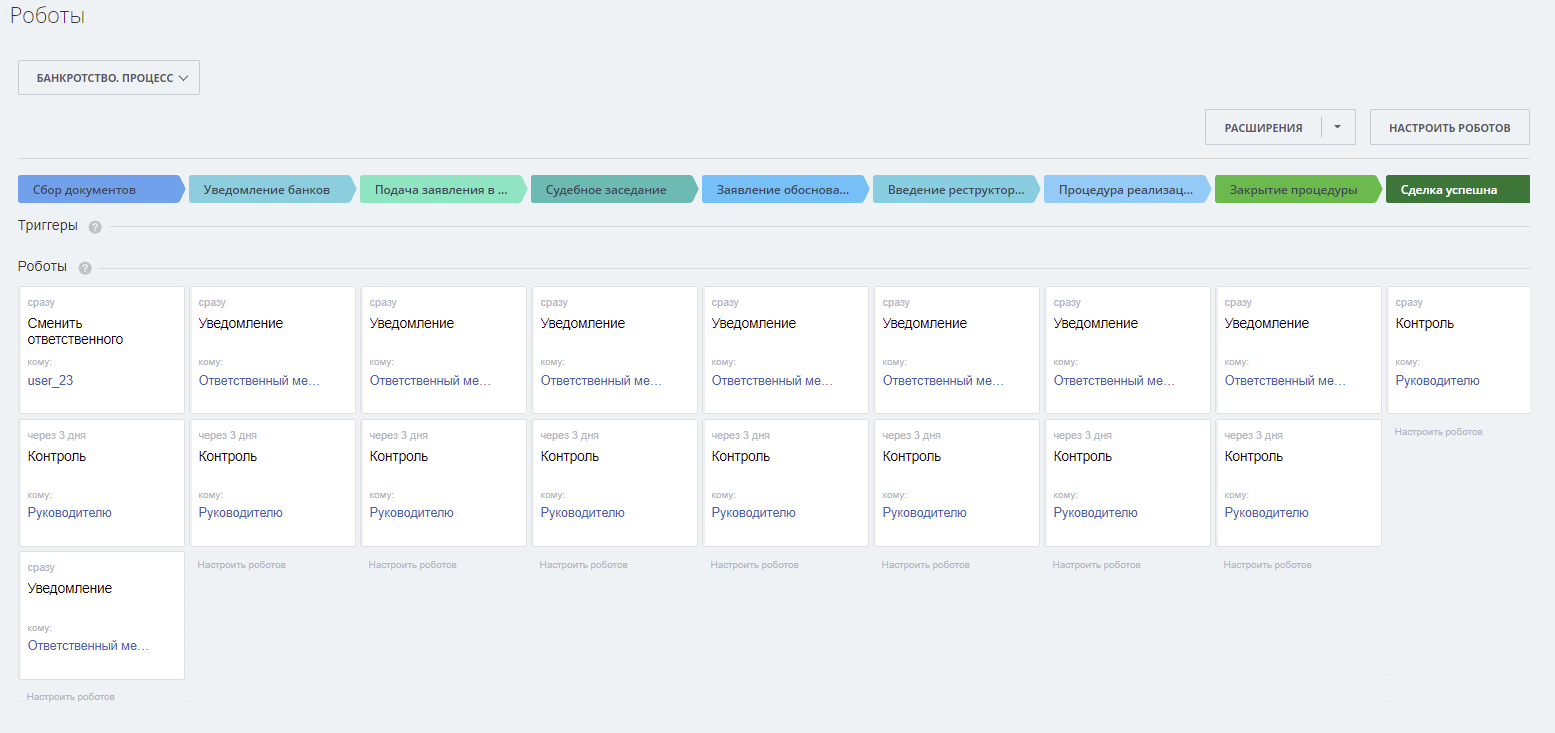Image resolution: width=1555 pixels, height=733 pixels.
Task: Click the Сделка успешна stage
Action: (x=1456, y=189)
